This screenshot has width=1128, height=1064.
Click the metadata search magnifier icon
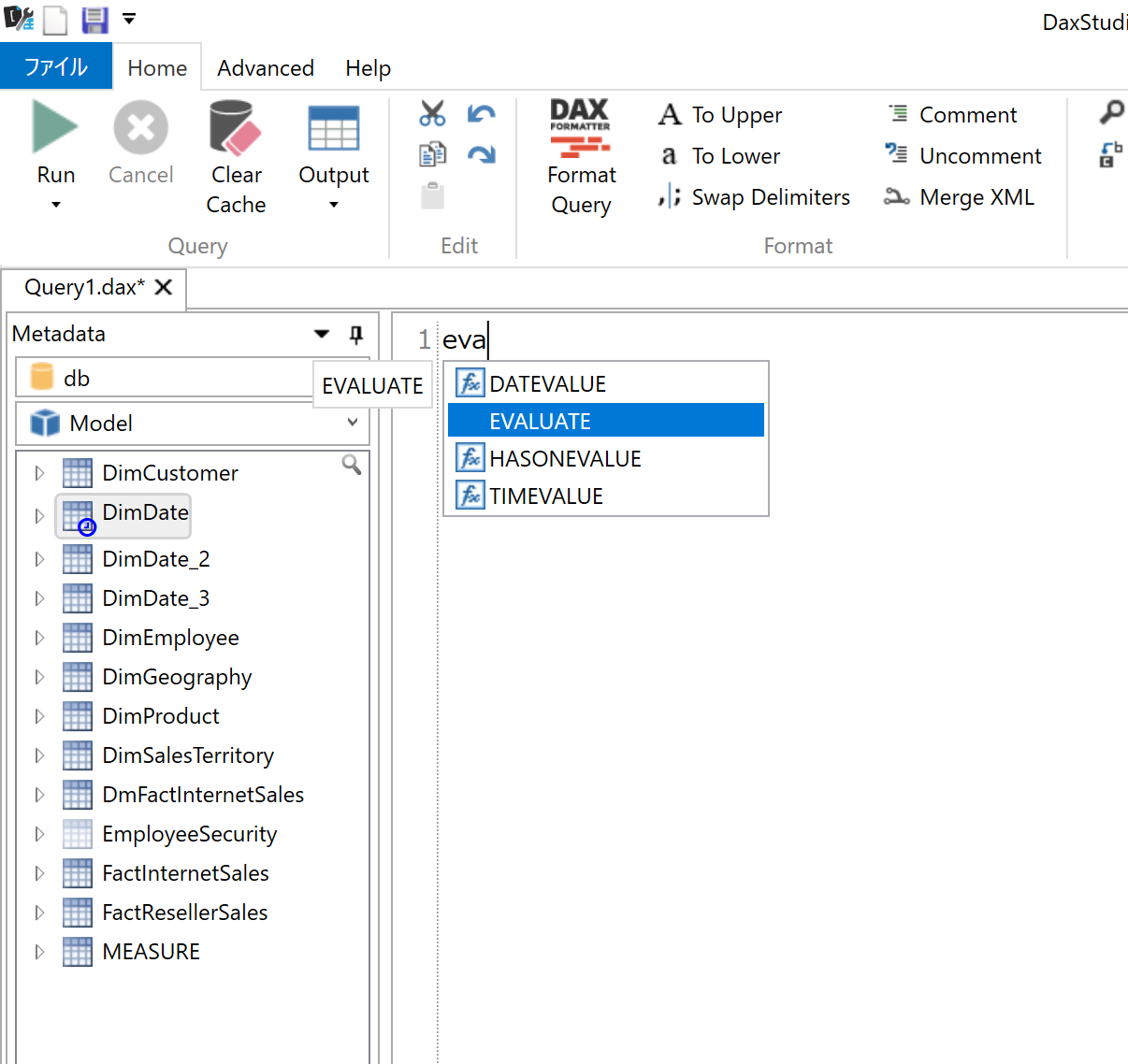[352, 464]
